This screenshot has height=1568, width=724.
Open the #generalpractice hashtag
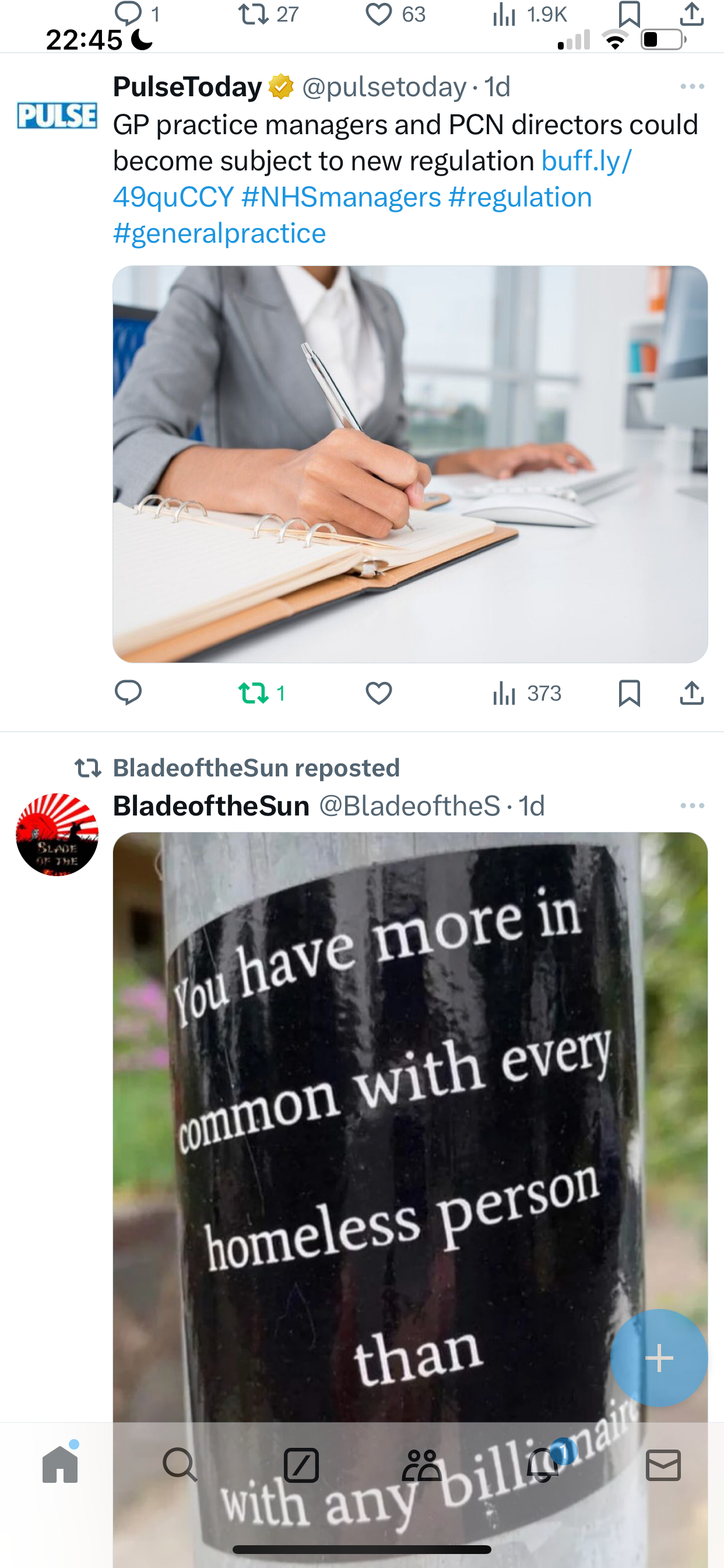pos(220,233)
